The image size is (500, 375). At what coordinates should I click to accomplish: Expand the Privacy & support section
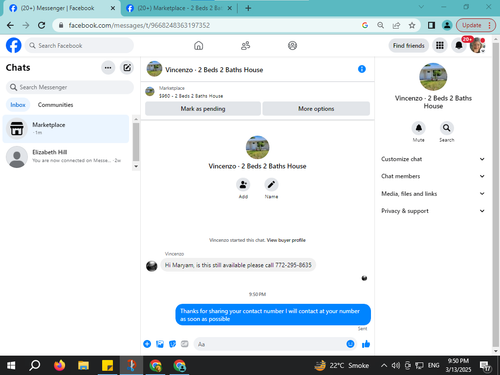pyautogui.click(x=433, y=211)
